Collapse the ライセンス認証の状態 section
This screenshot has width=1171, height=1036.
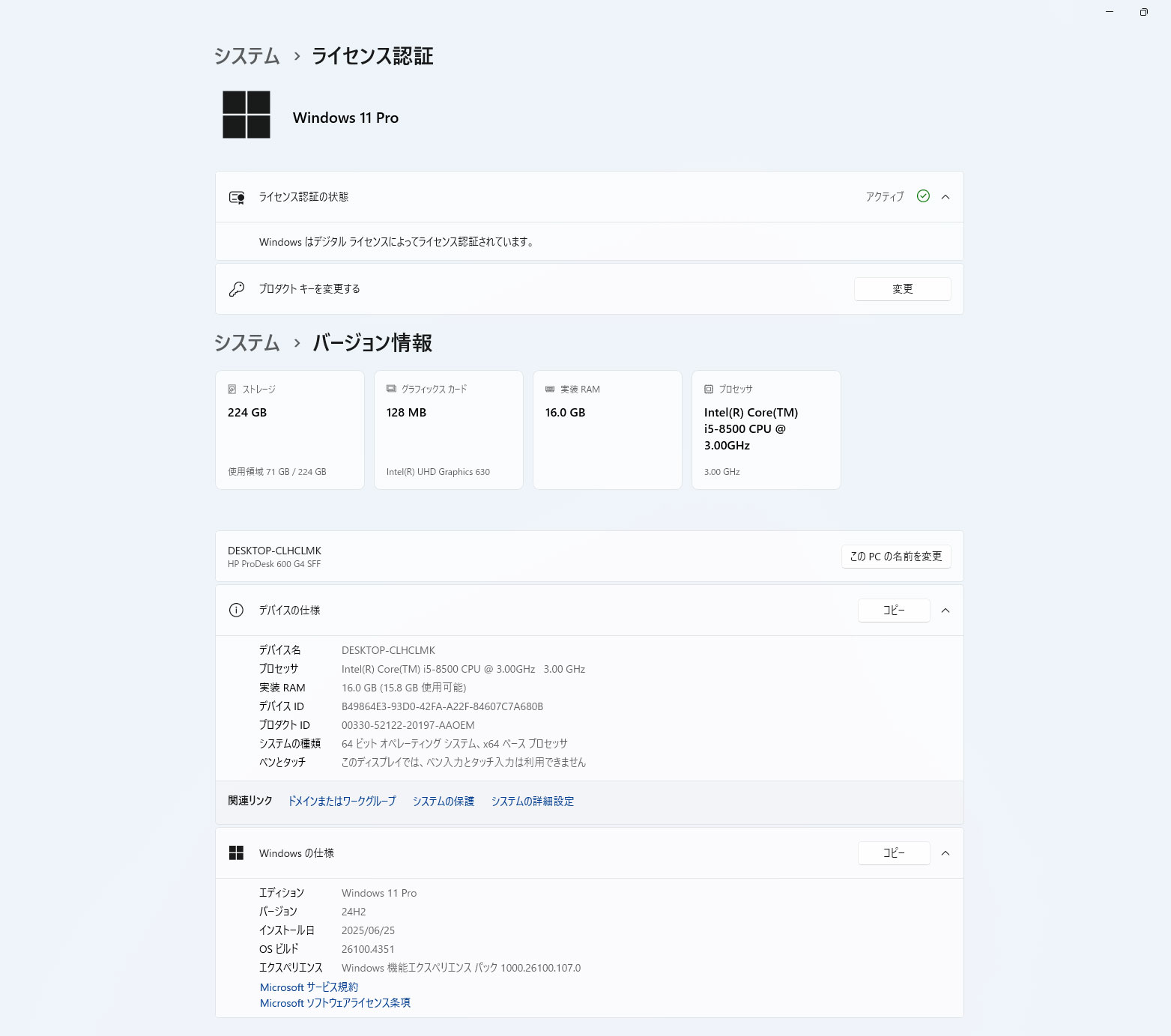tap(945, 197)
